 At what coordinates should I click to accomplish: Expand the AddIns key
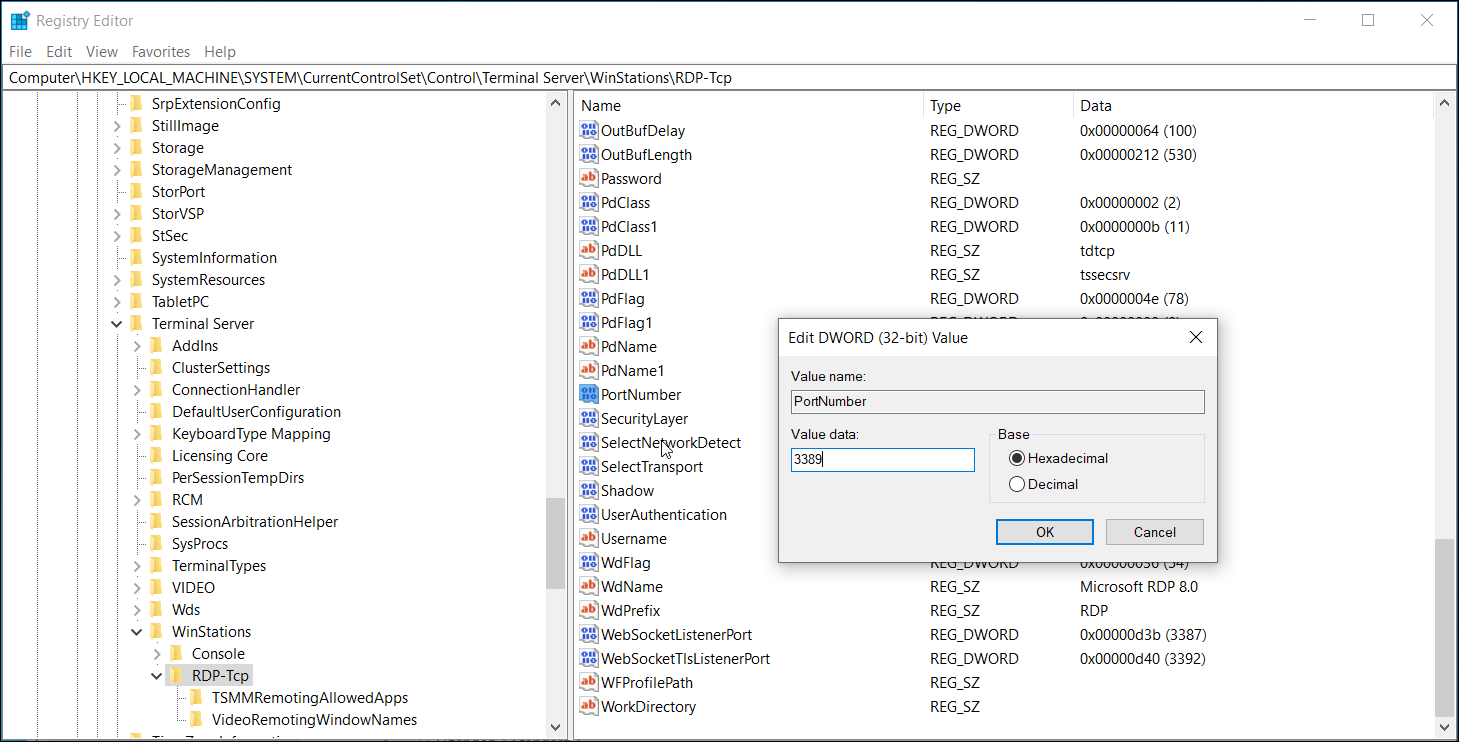137,346
